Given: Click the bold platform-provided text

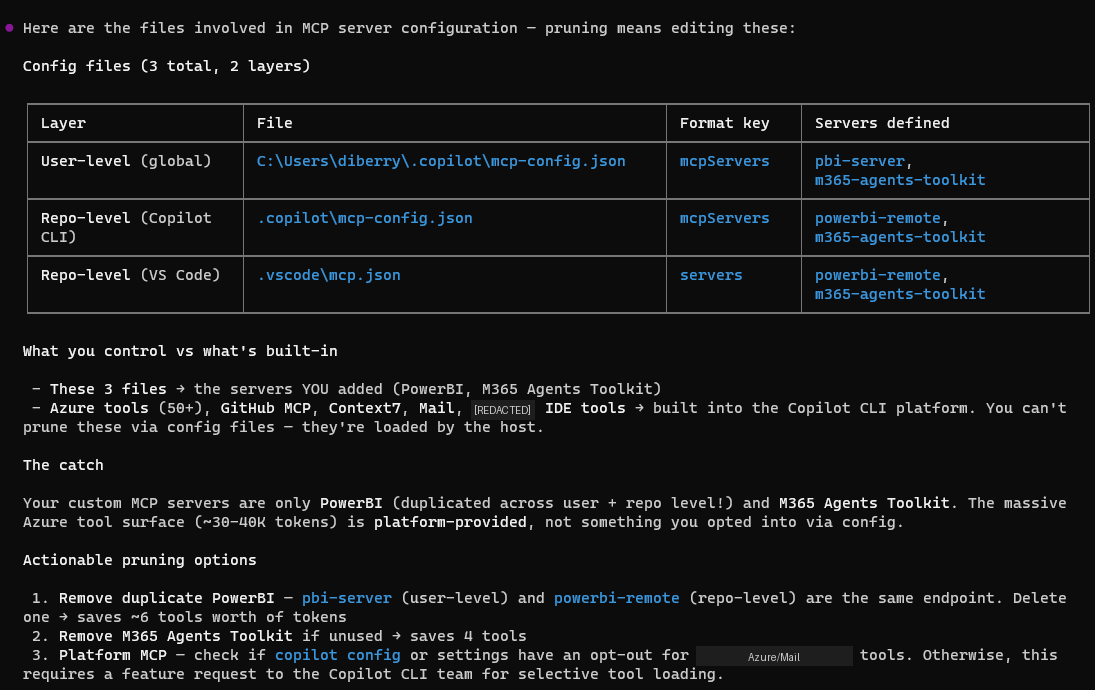Looking at the screenshot, I should click(450, 522).
